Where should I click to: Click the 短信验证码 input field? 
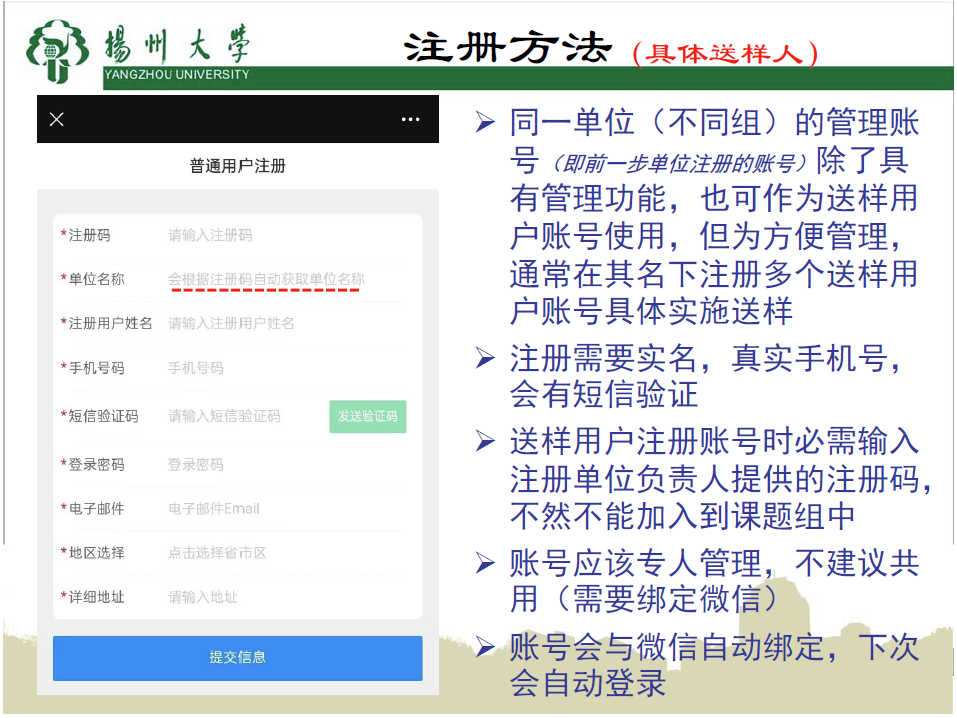(x=240, y=416)
